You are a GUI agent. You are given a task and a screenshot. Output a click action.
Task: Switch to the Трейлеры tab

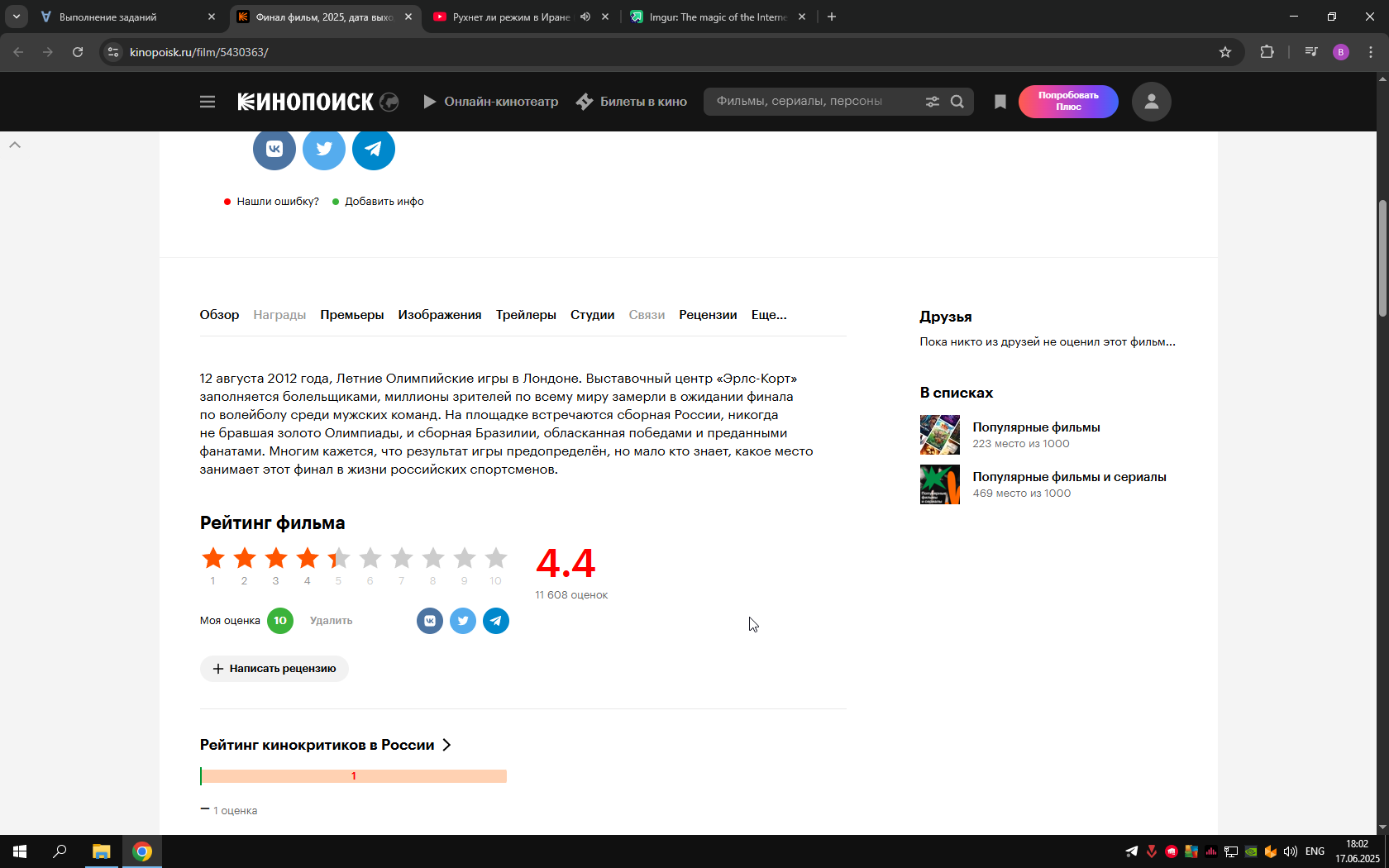[526, 315]
